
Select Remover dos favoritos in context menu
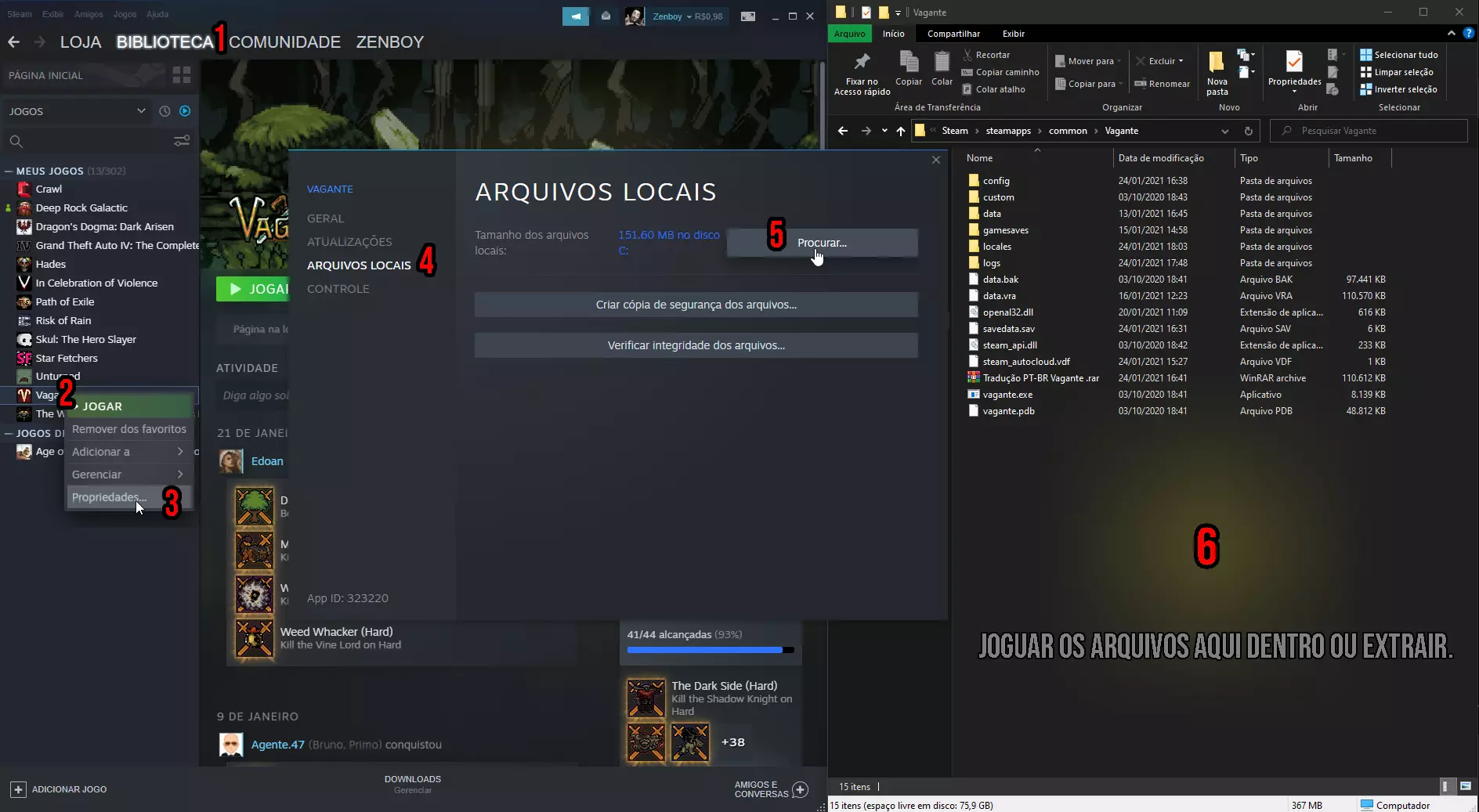click(x=129, y=429)
